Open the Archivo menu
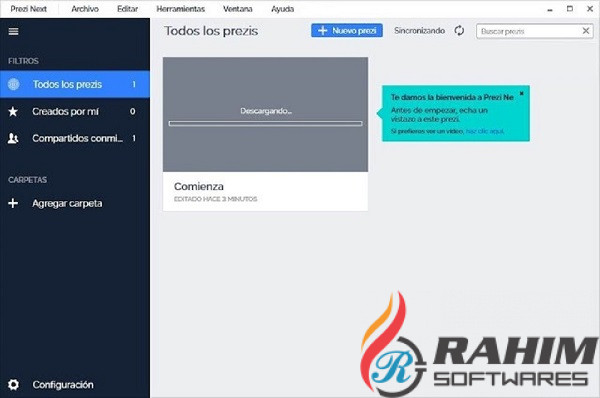Screen dimensions: 600x398 click(x=85, y=9)
